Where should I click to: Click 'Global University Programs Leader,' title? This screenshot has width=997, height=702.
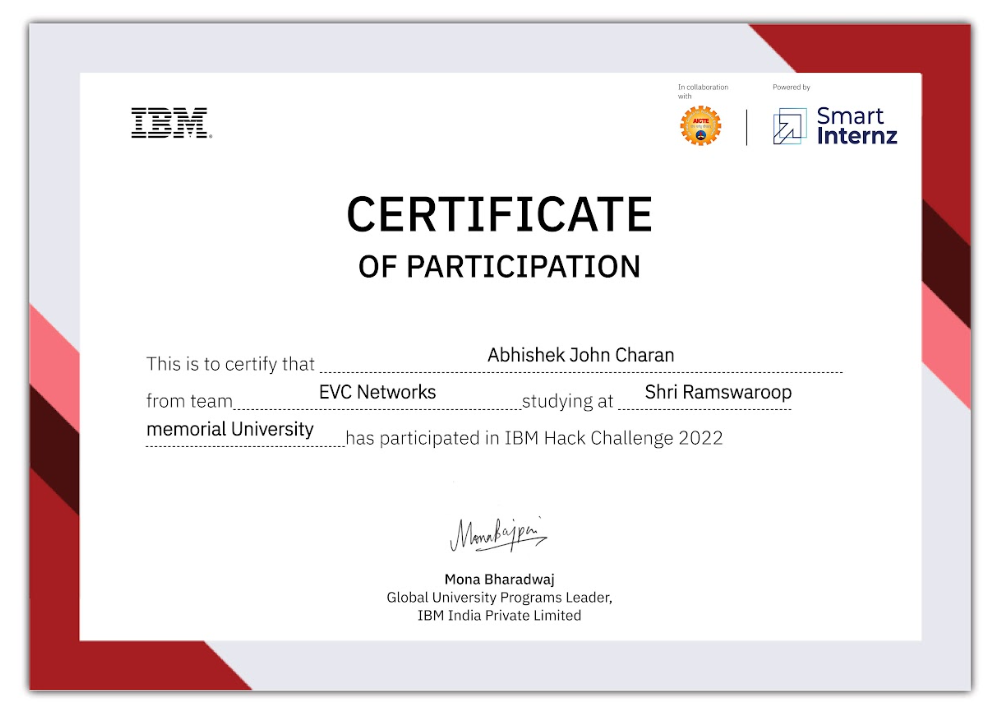[499, 598]
